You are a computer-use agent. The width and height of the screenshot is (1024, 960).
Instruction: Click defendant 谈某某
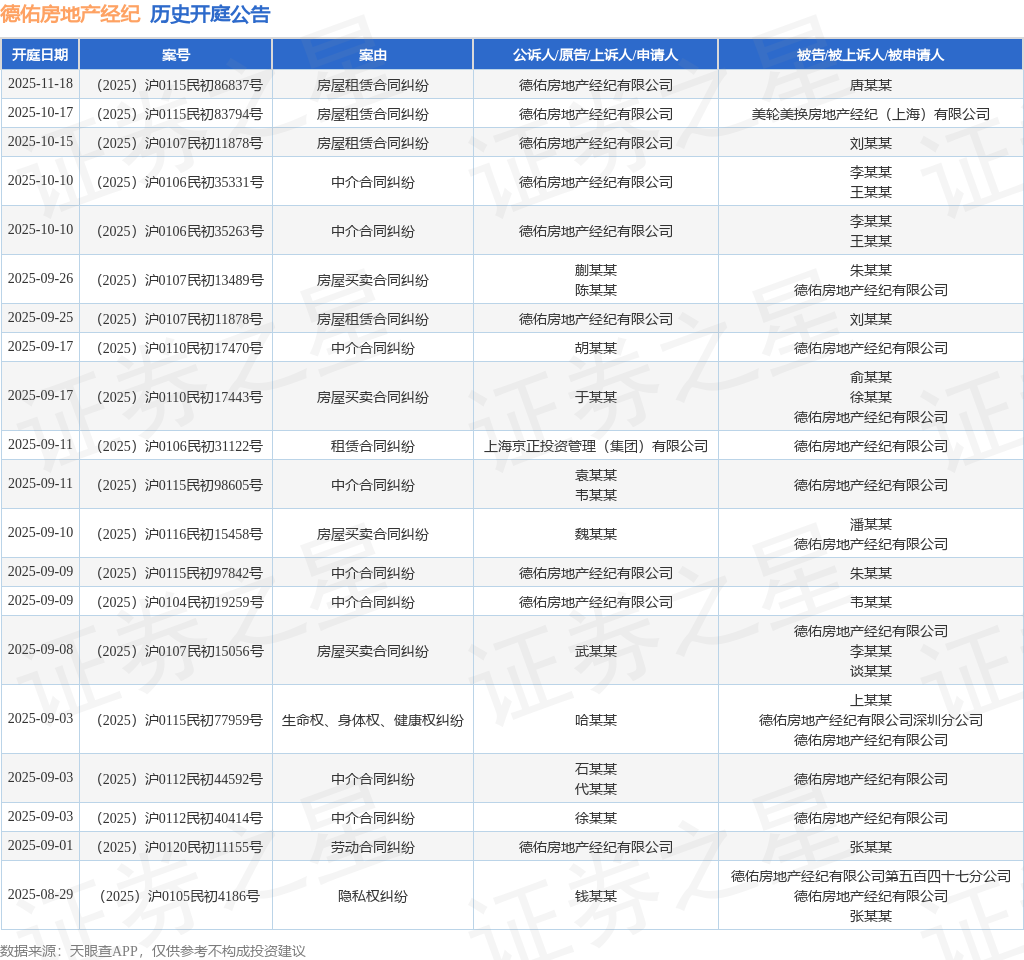[x=871, y=671]
